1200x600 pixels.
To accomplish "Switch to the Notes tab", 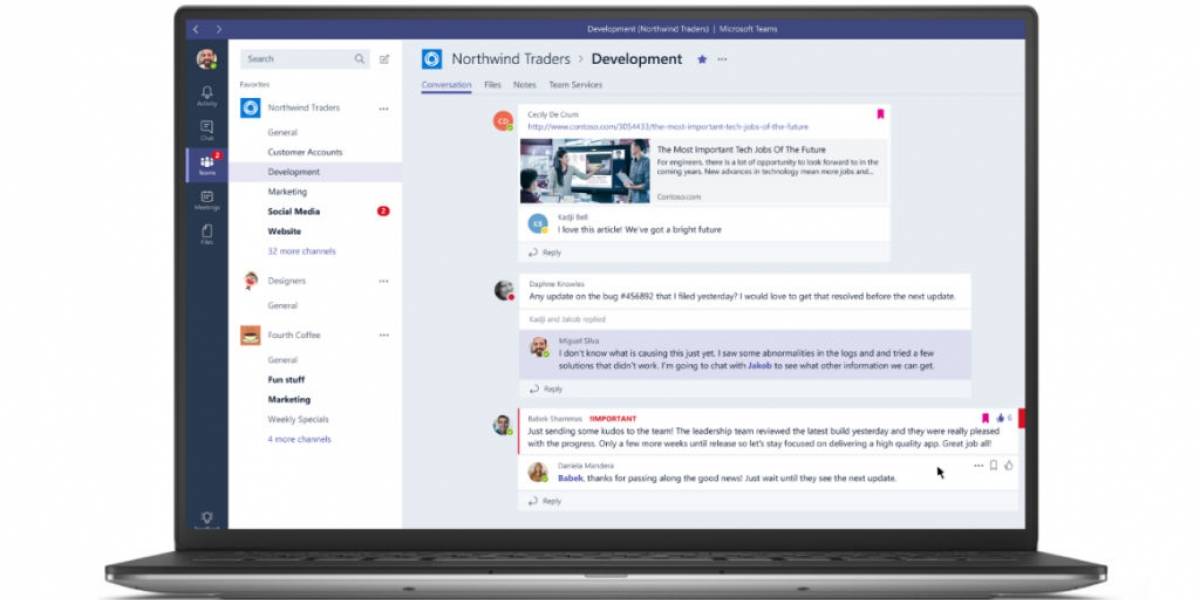I will (525, 85).
